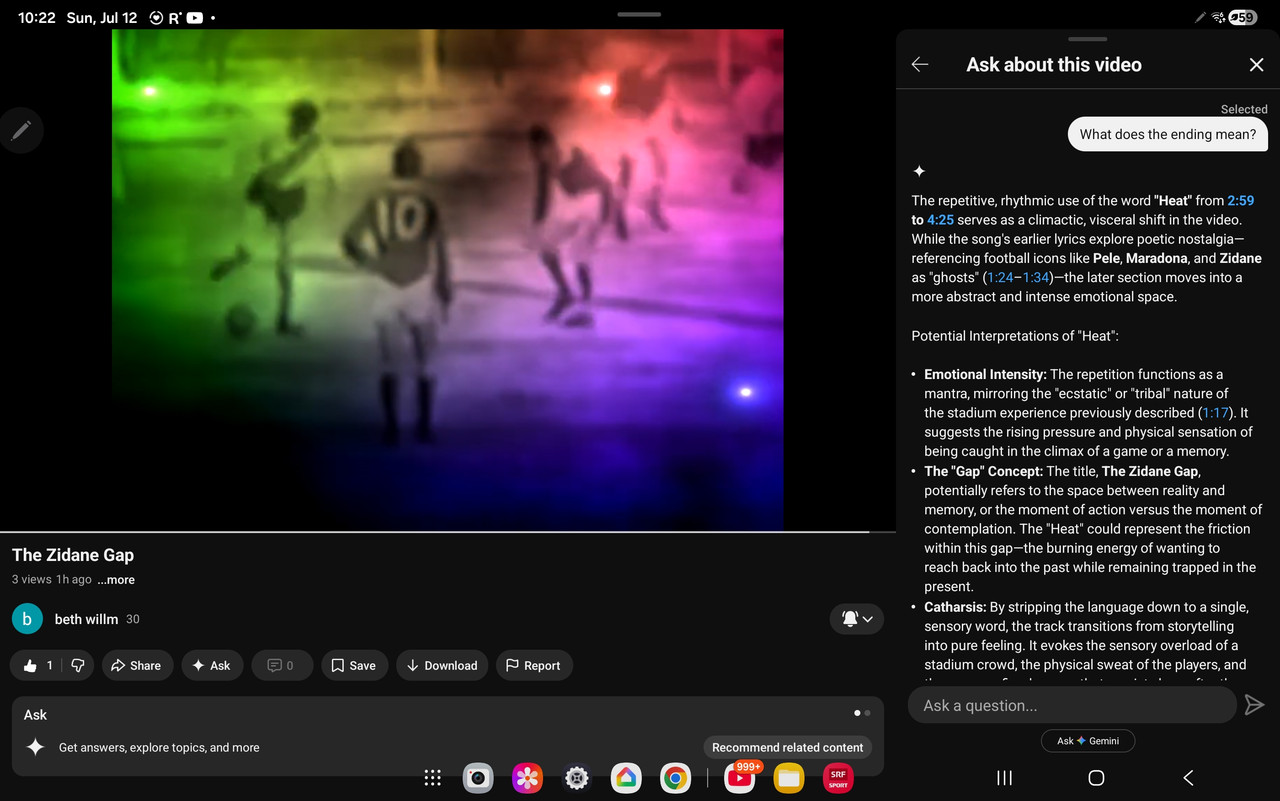Expand video description with ...more
Viewport: 1280px width, 801px height.
[116, 580]
